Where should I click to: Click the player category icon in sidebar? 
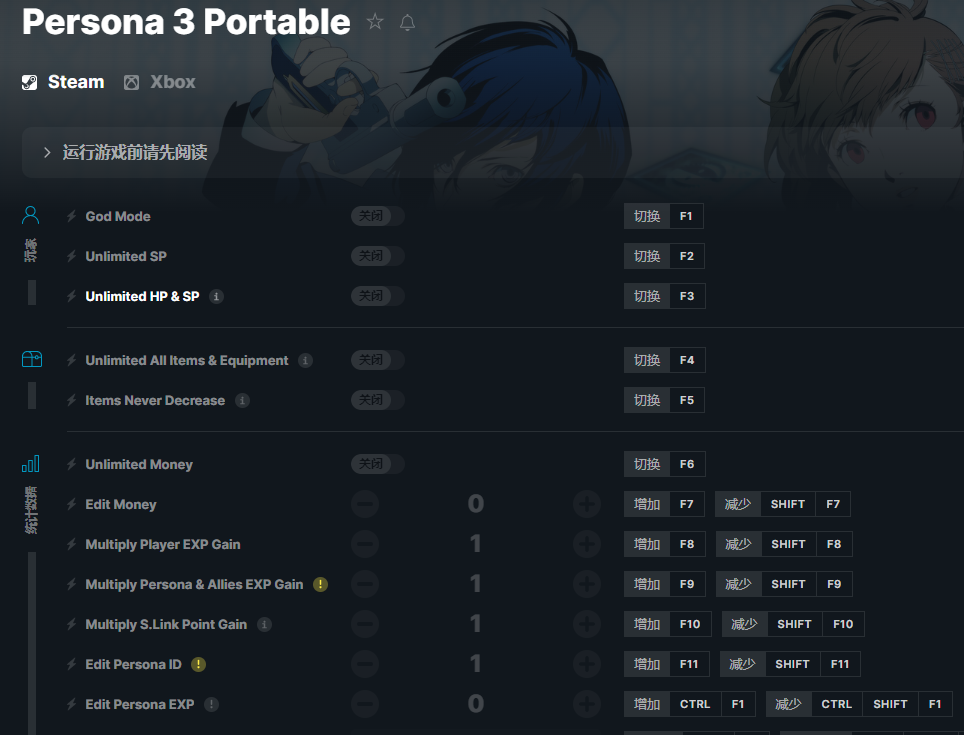pyautogui.click(x=31, y=215)
